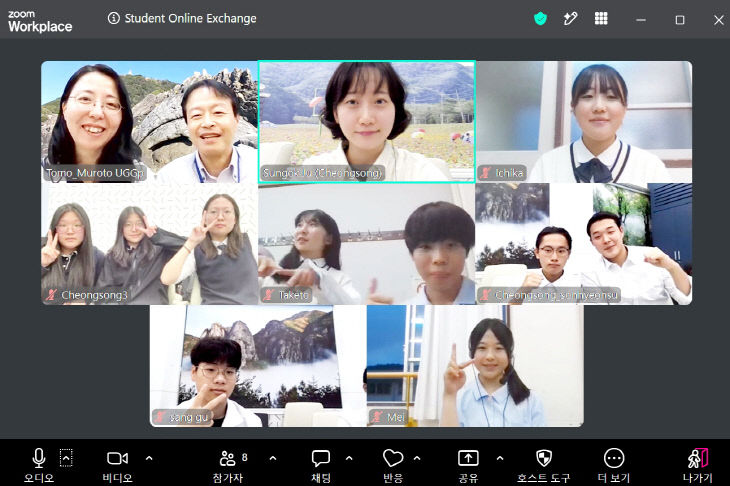Image resolution: width=730 pixels, height=486 pixels.
Task: Leave the meeting (나가기)
Action: (697, 465)
